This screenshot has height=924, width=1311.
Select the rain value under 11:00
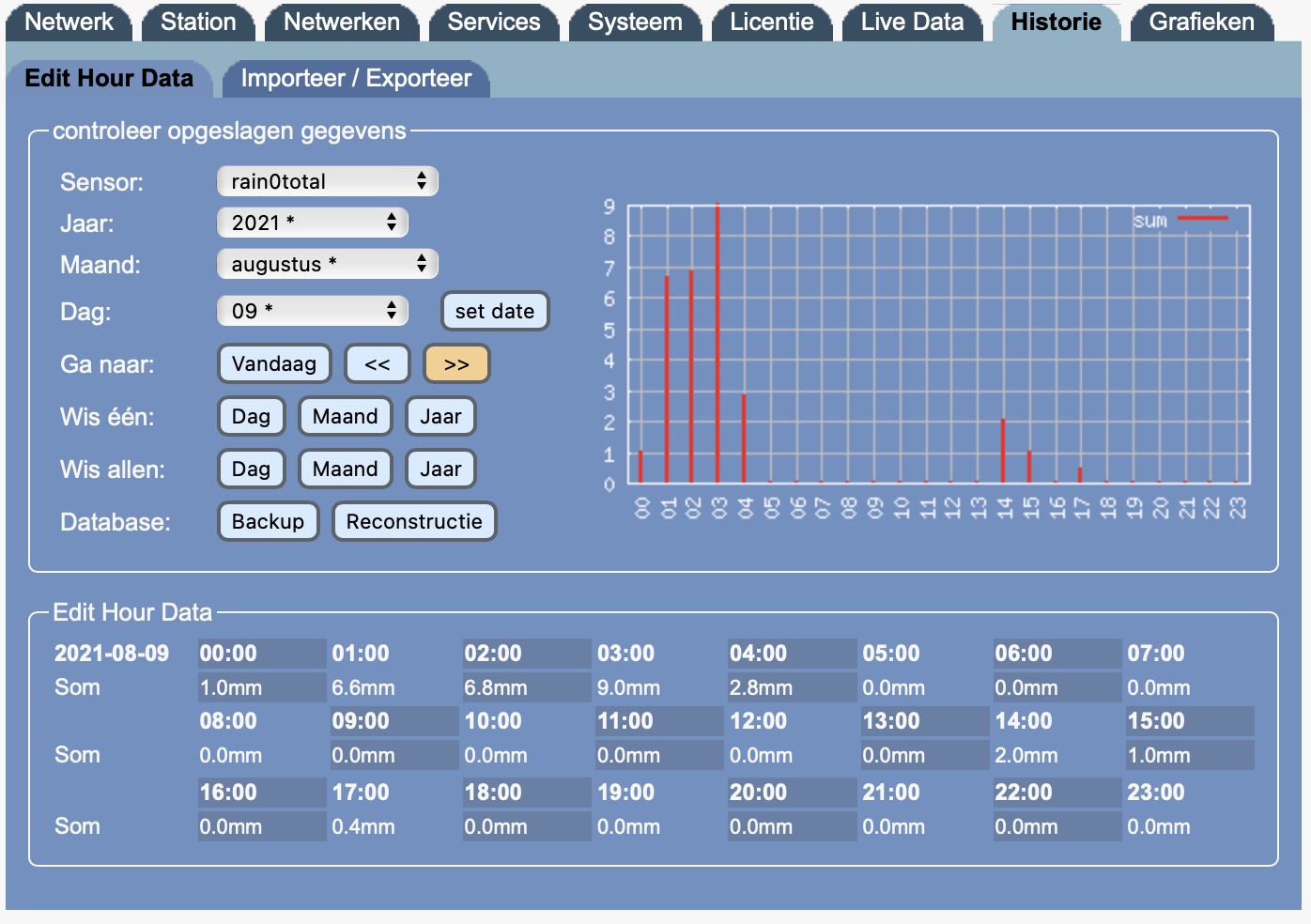(659, 755)
